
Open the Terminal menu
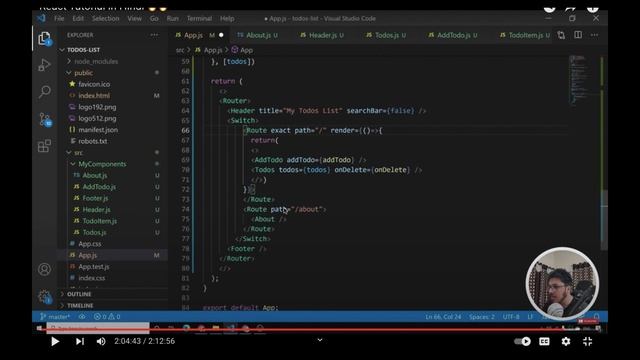point(199,18)
